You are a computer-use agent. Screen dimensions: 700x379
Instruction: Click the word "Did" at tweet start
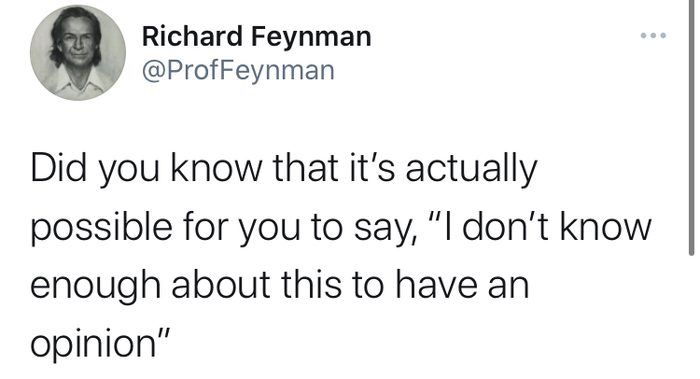58,167
